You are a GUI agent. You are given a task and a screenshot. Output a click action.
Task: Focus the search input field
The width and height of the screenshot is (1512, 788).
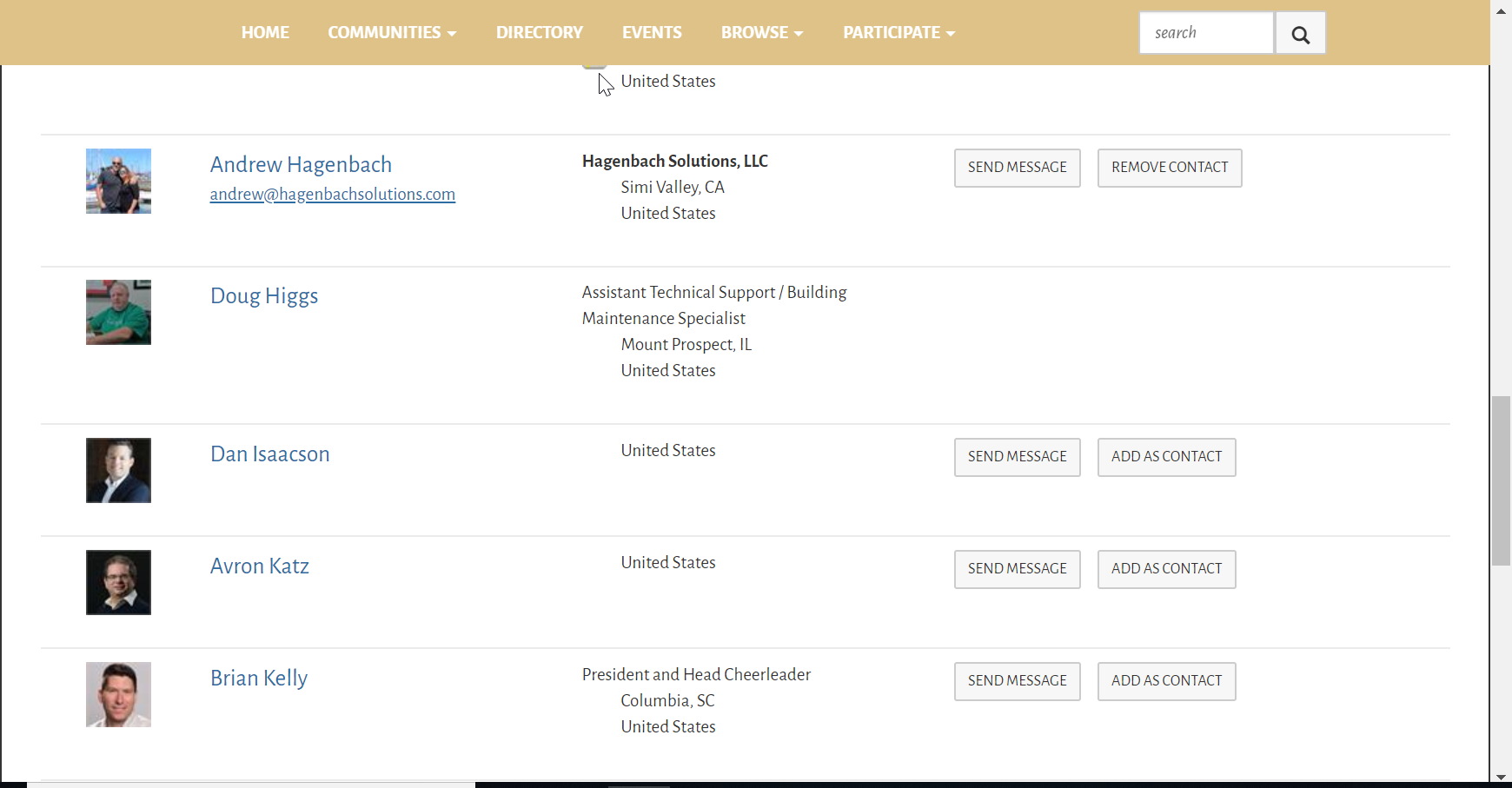point(1207,33)
